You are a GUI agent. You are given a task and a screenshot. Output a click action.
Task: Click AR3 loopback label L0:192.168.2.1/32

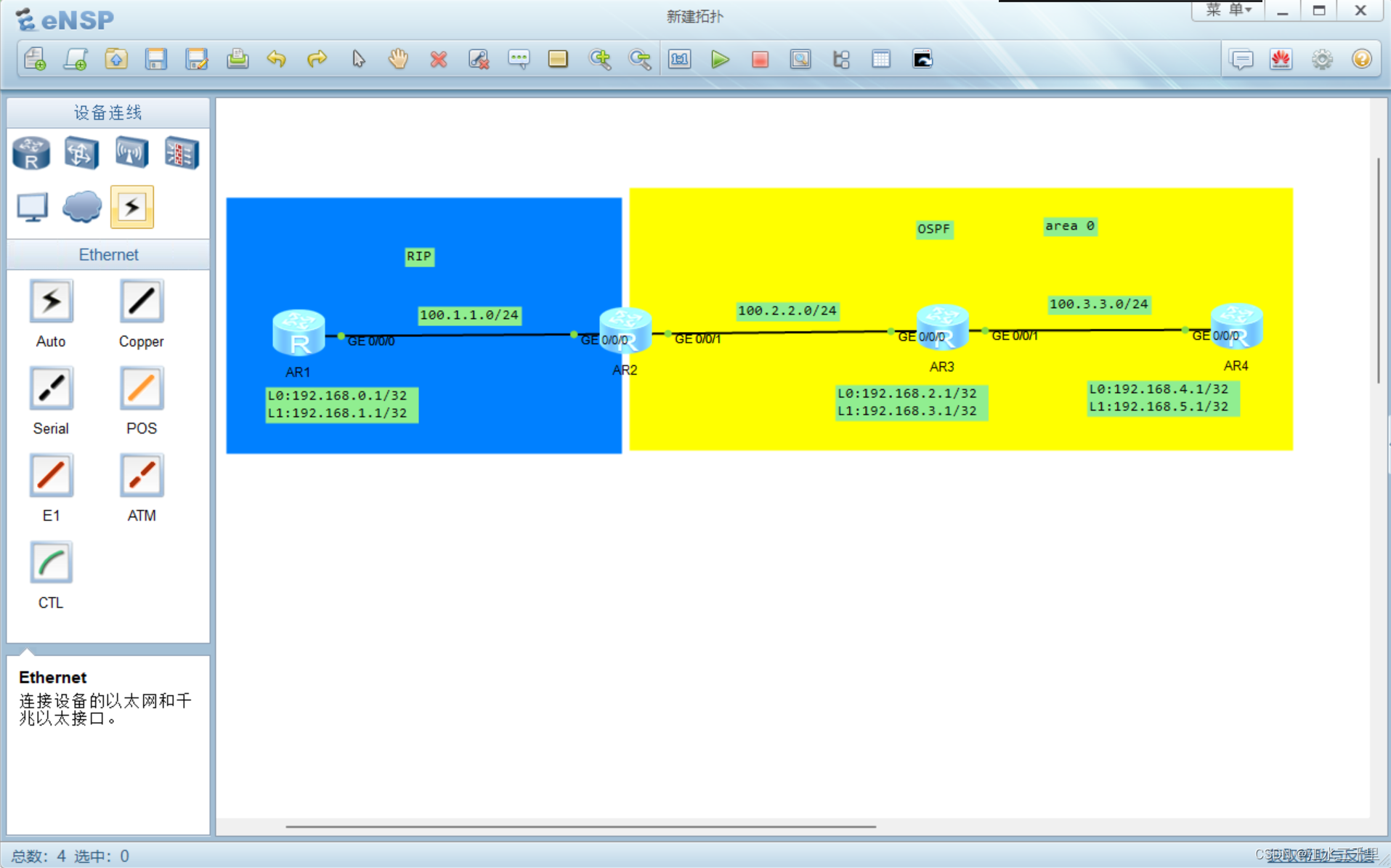907,394
